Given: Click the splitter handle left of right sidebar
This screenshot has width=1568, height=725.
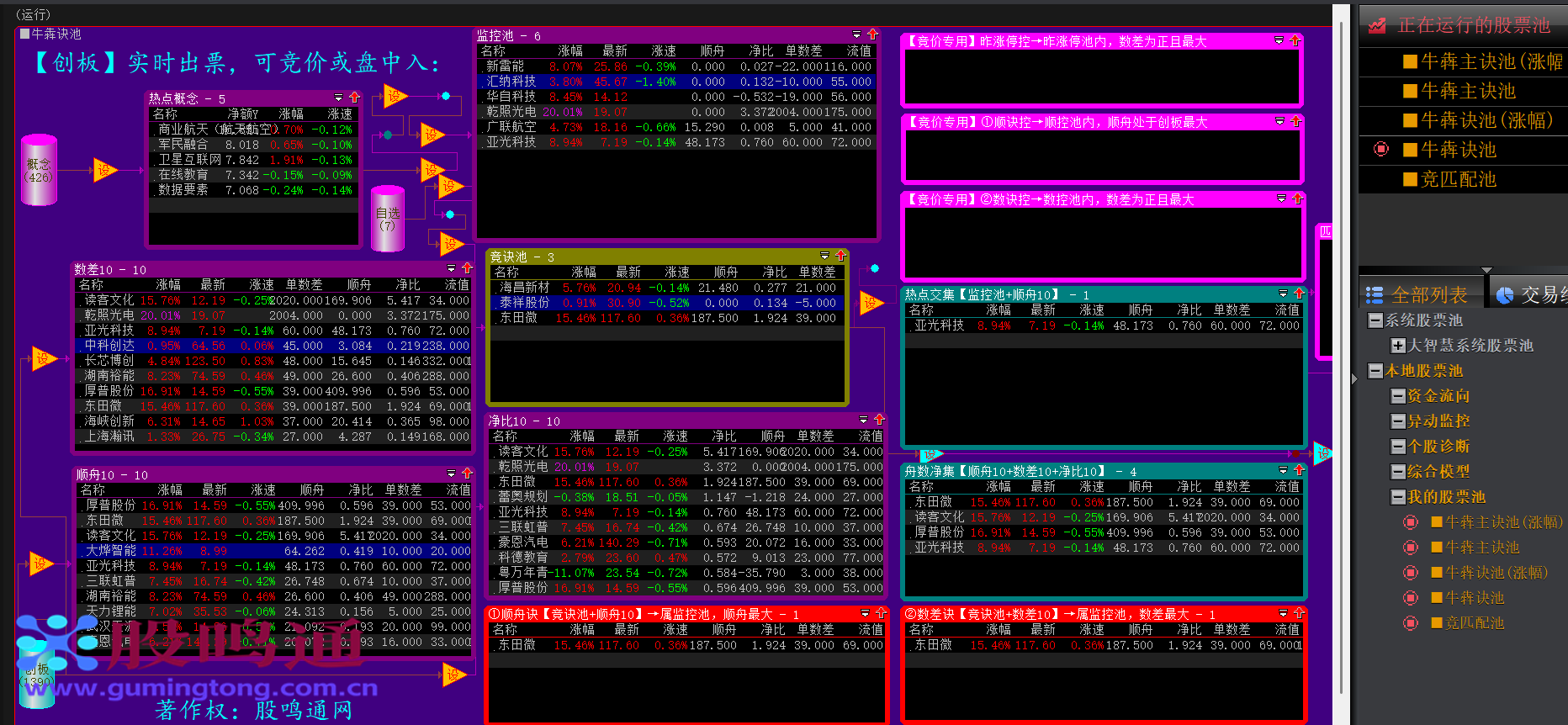Looking at the screenshot, I should click(x=1353, y=379).
